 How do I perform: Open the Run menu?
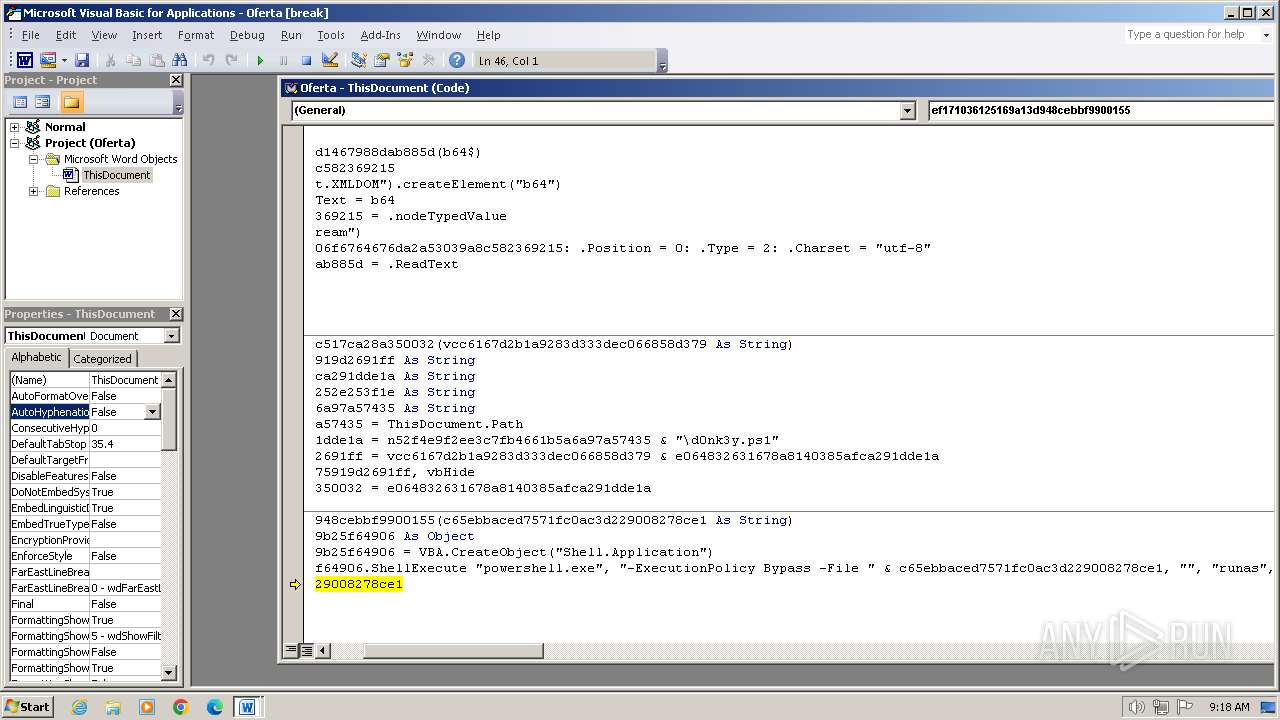[x=291, y=35]
